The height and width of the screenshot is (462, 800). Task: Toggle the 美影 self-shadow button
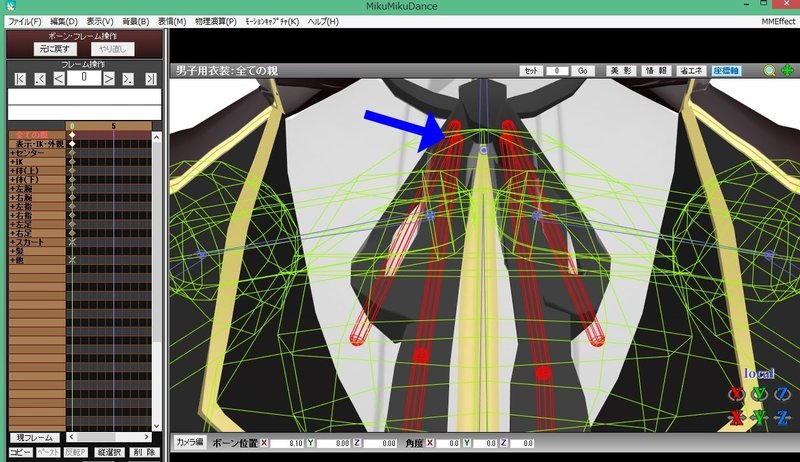621,71
